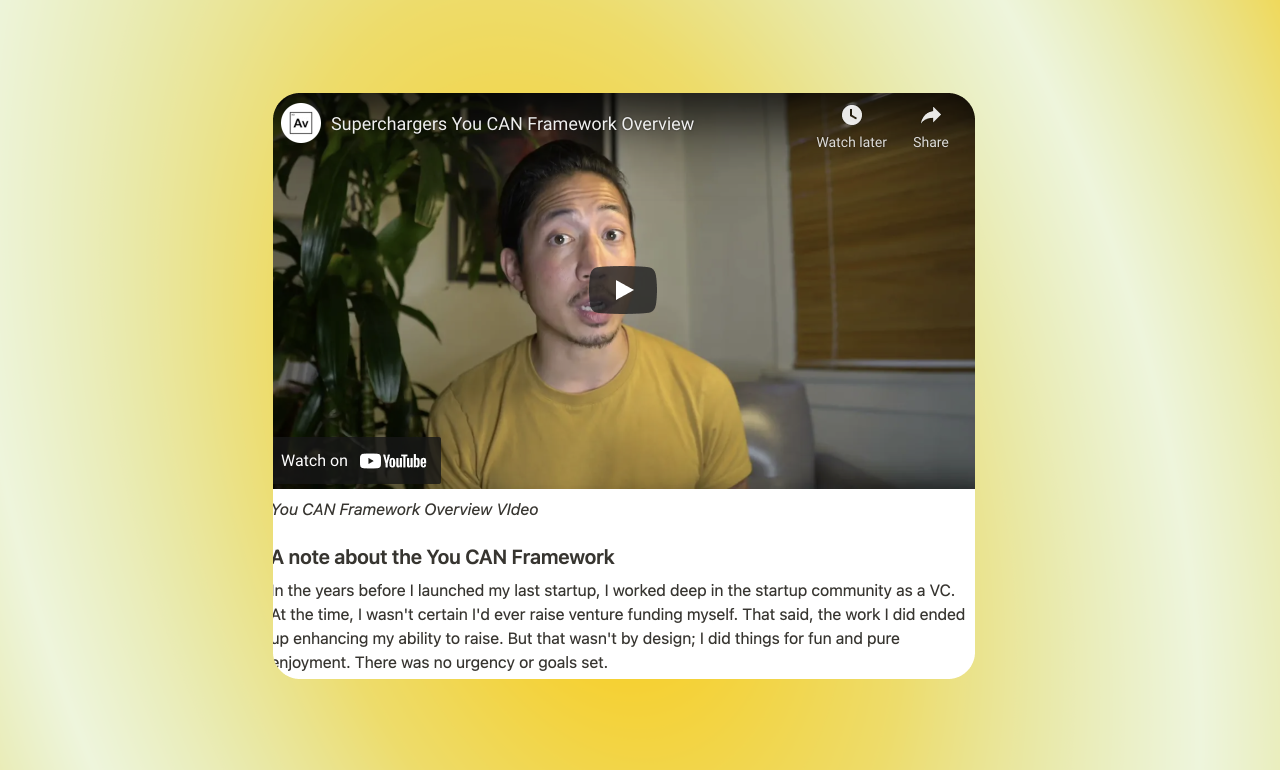Click the yellow gradient background outside the card
1280x770 pixels.
click(x=1100, y=400)
